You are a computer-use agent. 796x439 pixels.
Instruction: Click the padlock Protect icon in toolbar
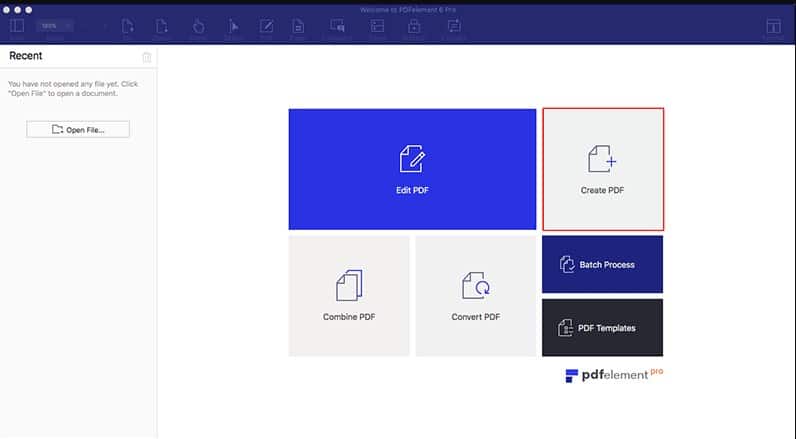(414, 26)
